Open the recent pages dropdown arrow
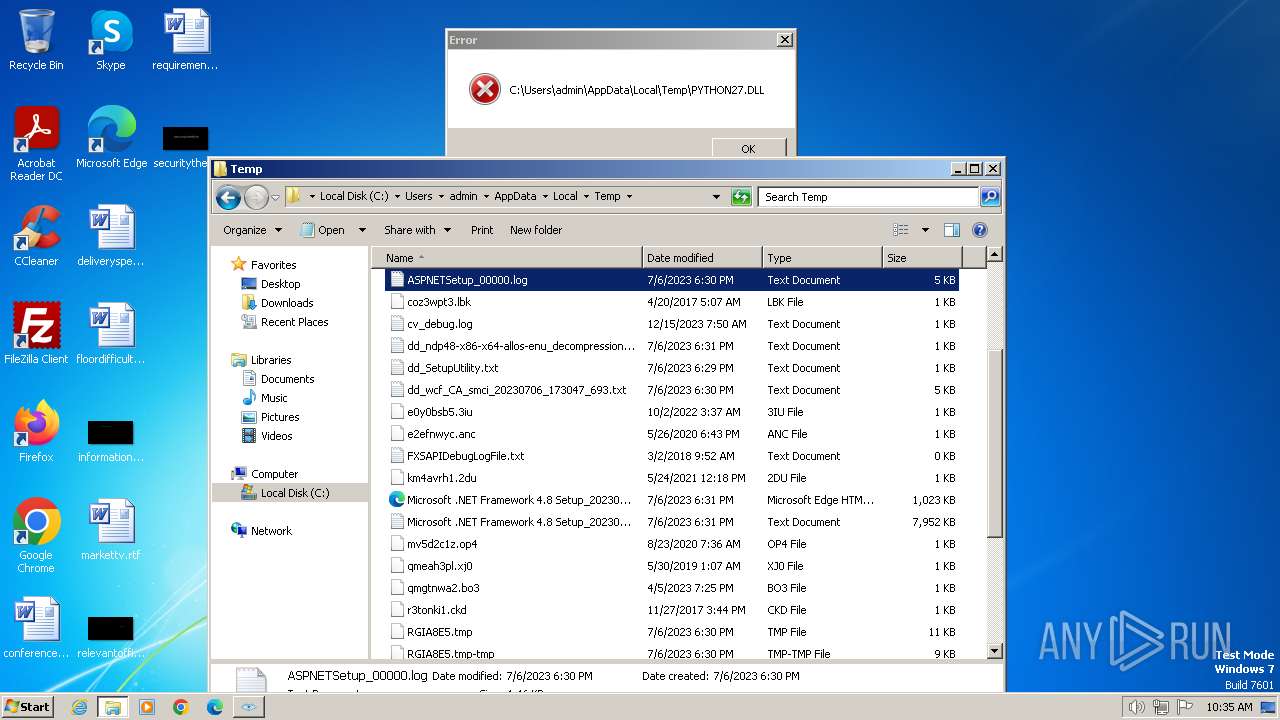Screen dimensions: 1280x720 [275, 198]
